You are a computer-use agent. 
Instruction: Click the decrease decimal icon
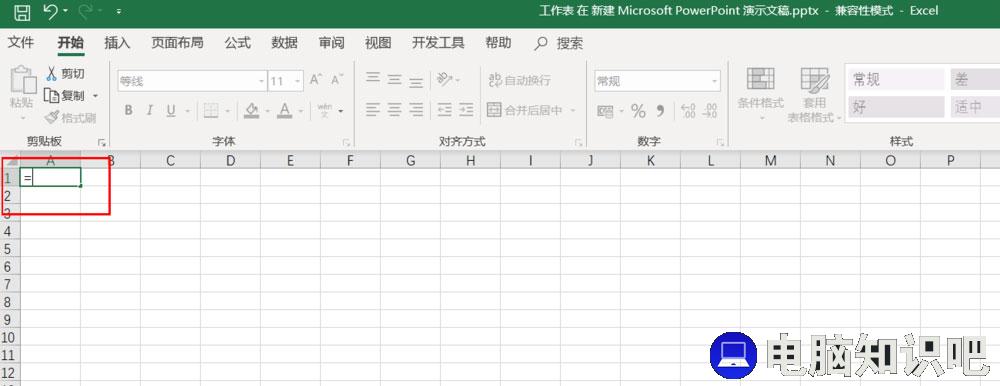pos(710,111)
